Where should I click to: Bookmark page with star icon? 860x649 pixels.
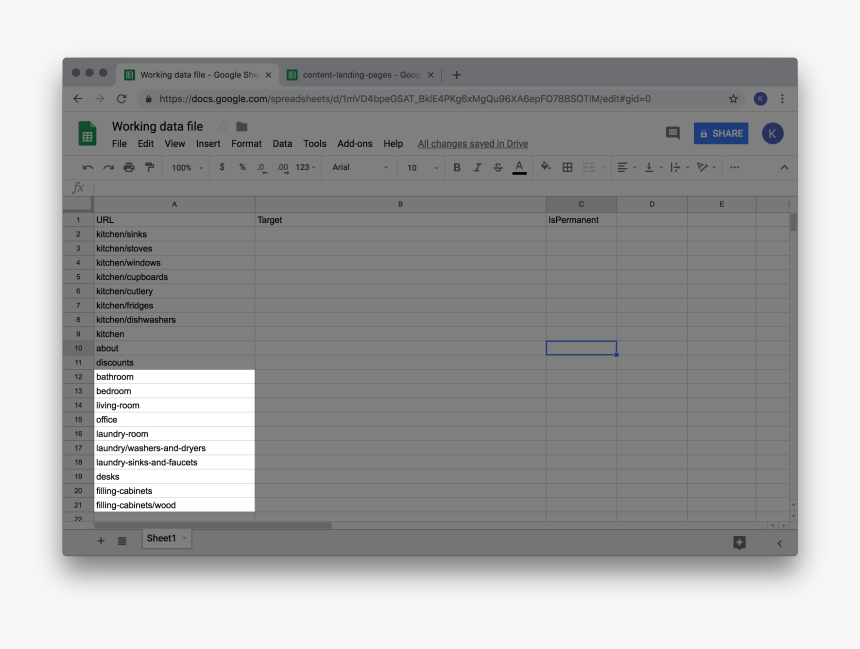click(x=733, y=99)
